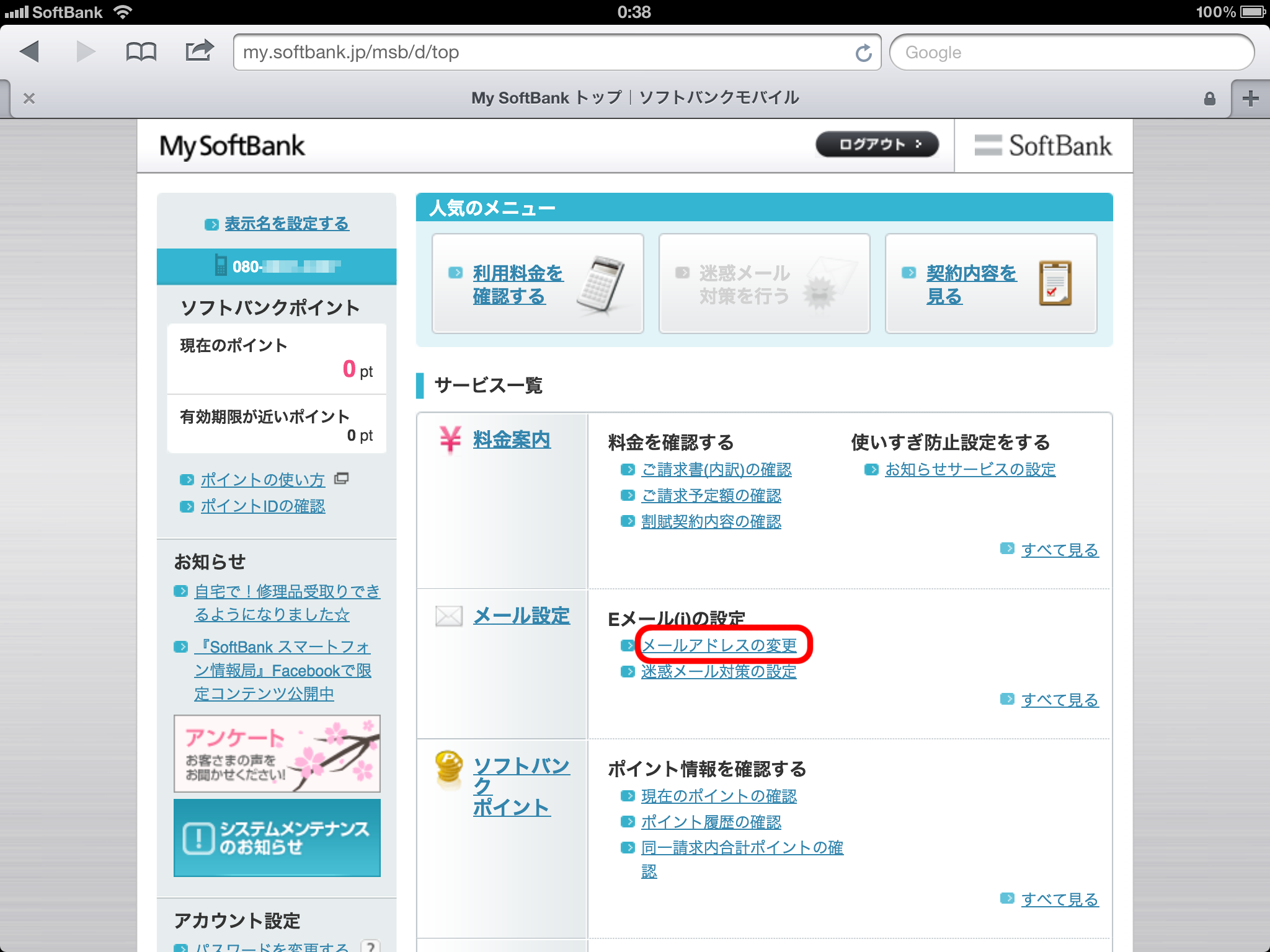
Task: Click すべて見る in 料金案内 section
Action: click(x=1060, y=550)
